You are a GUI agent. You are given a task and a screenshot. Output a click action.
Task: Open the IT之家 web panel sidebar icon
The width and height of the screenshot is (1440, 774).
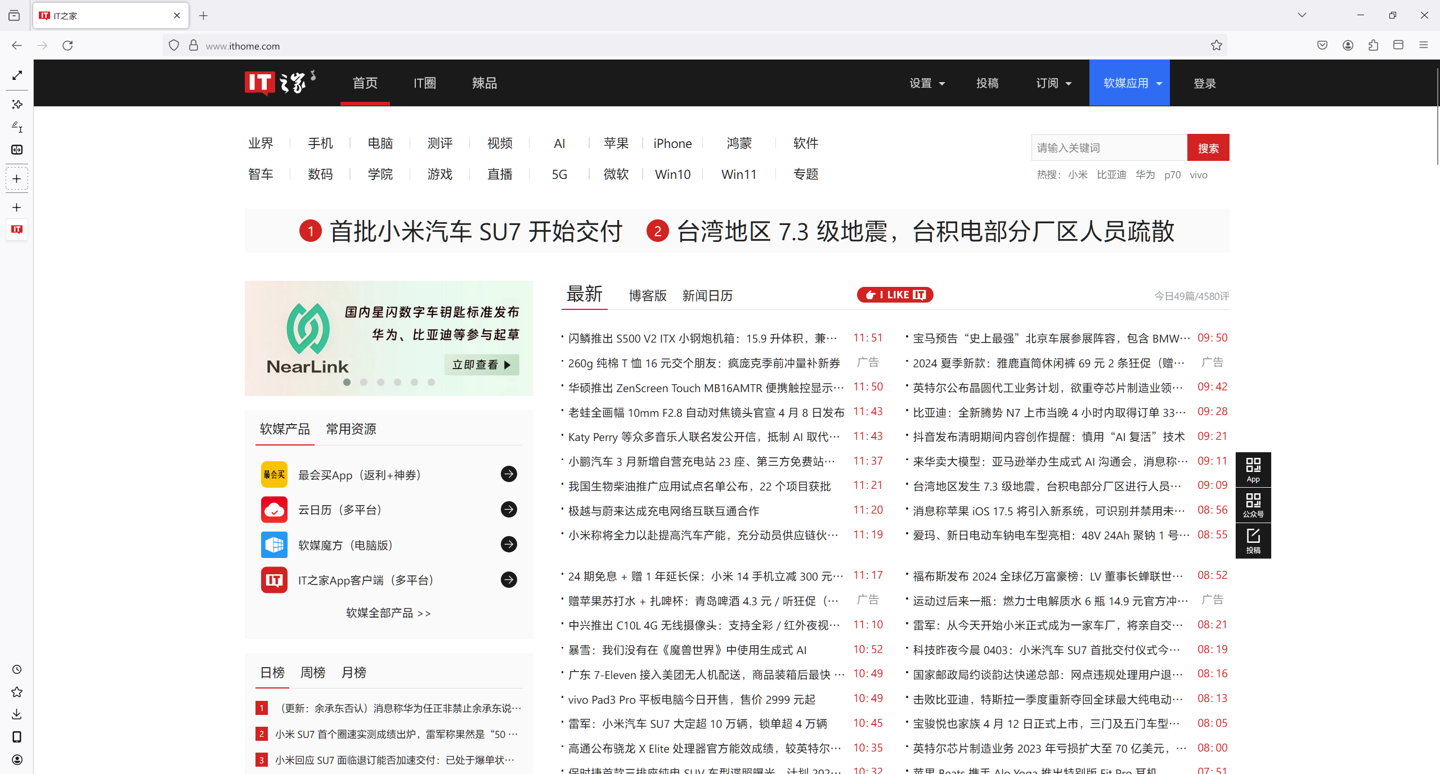[x=17, y=230]
